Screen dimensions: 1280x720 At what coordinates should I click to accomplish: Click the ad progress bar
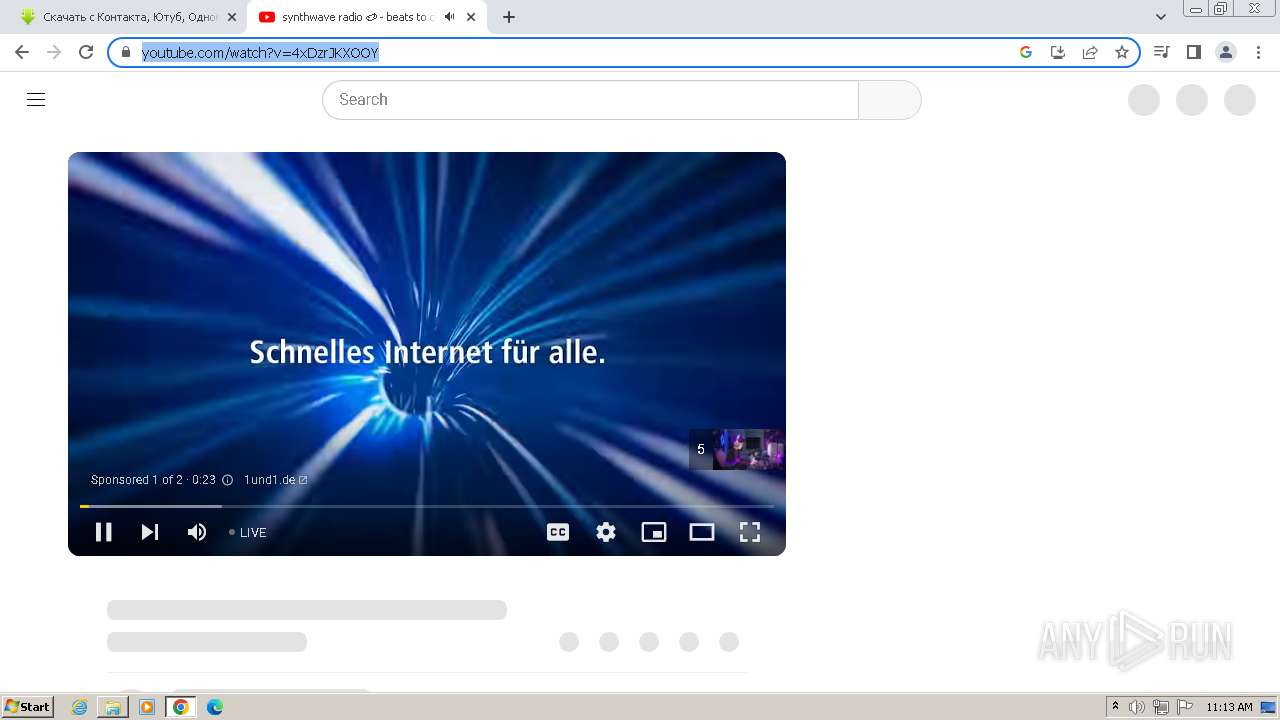(x=427, y=506)
